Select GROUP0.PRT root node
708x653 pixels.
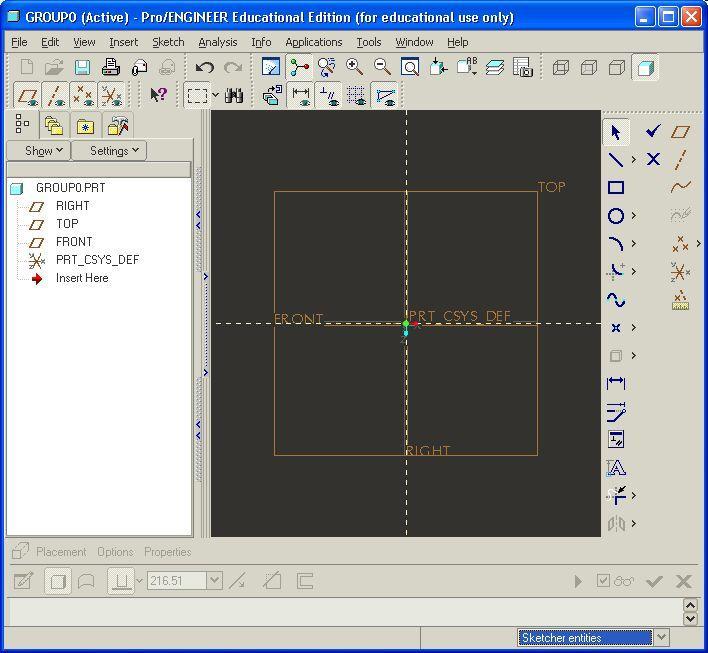pyautogui.click(x=70, y=187)
